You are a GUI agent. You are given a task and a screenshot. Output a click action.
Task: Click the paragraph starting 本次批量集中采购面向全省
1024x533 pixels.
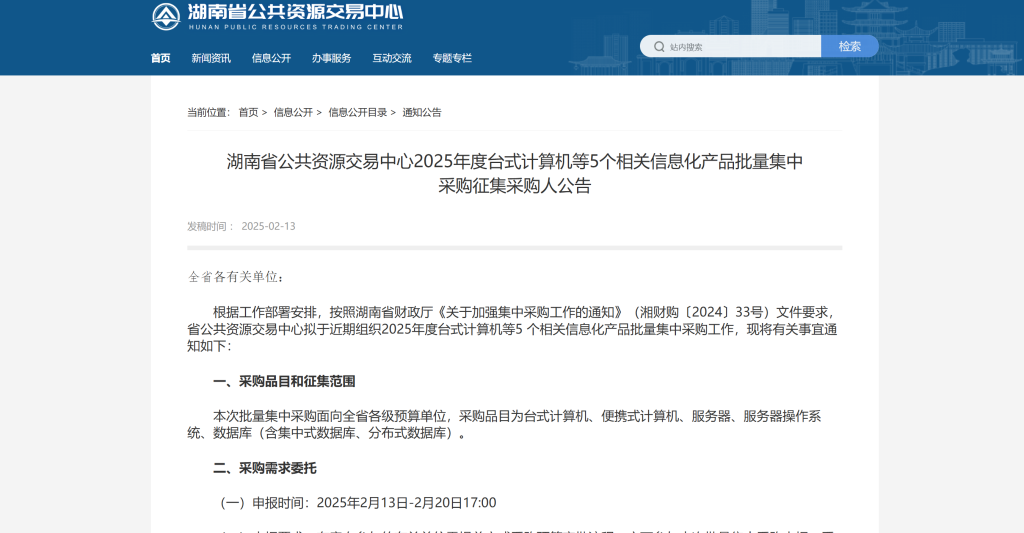[x=504, y=425]
